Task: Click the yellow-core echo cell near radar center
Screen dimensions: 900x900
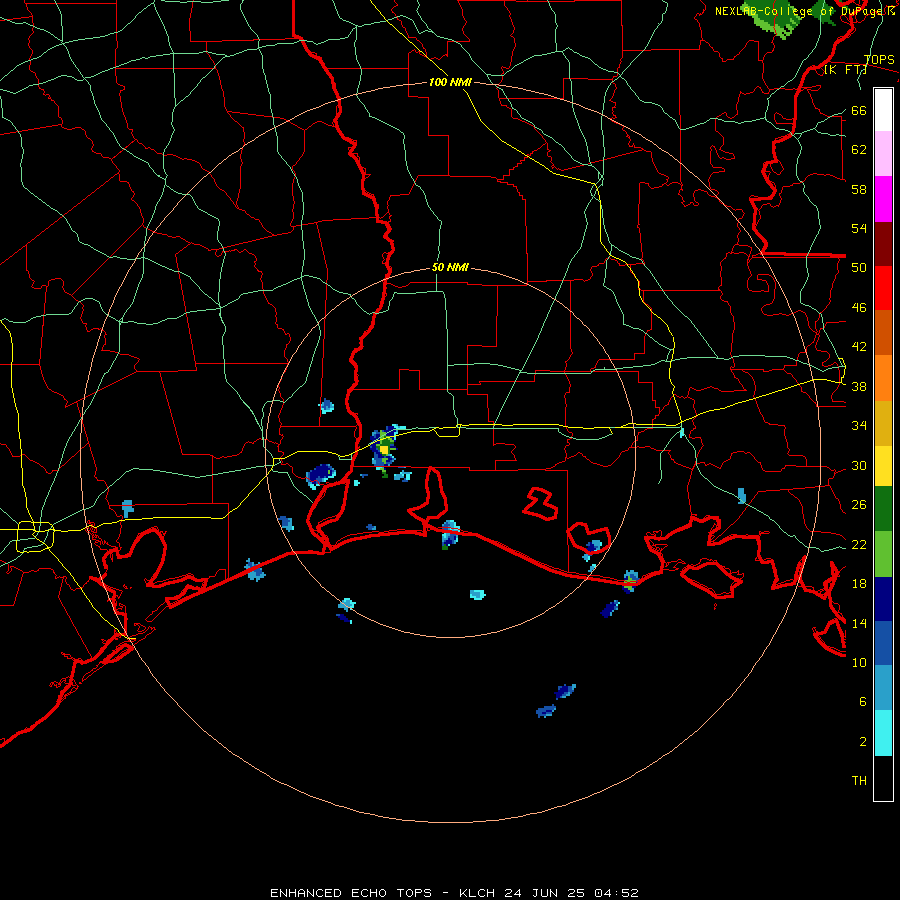Action: (x=384, y=449)
